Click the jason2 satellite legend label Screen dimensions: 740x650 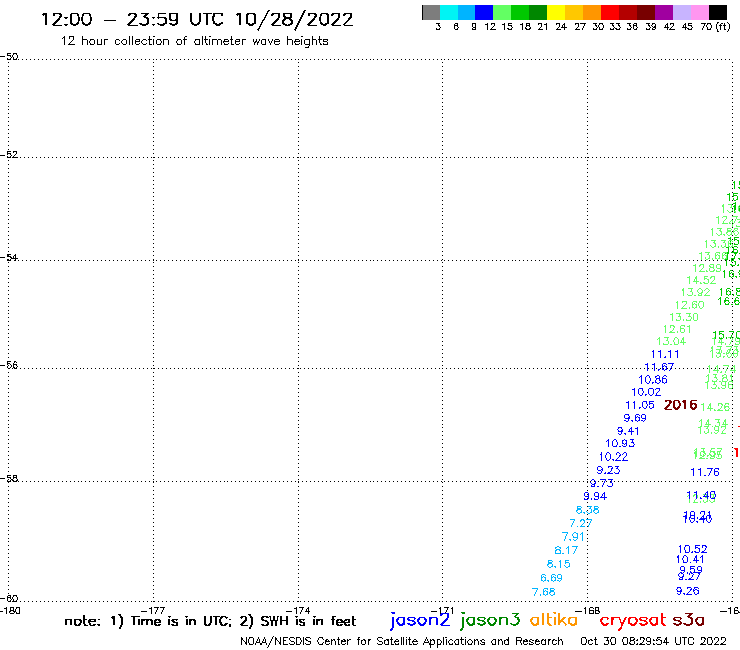click(420, 620)
